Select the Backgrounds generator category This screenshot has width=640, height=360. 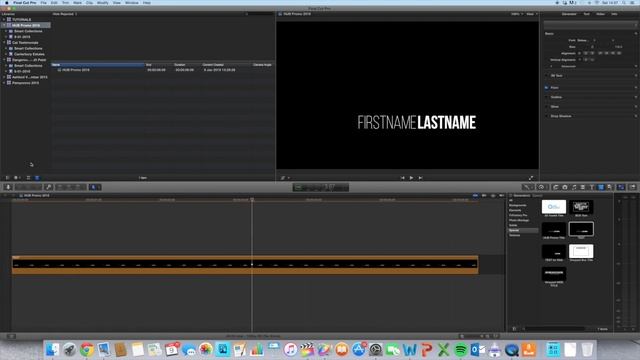click(518, 205)
